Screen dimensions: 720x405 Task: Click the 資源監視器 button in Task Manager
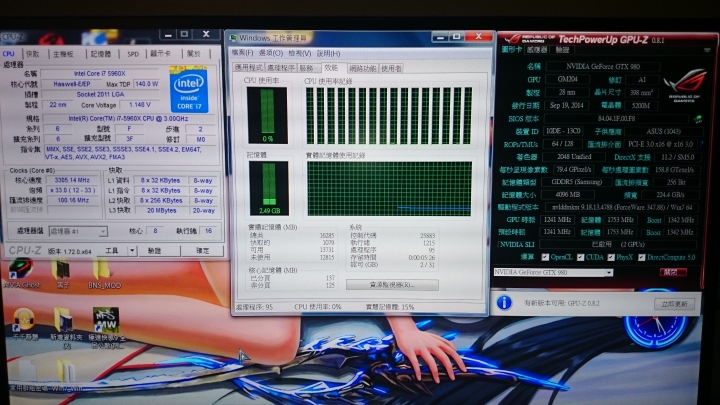click(392, 285)
